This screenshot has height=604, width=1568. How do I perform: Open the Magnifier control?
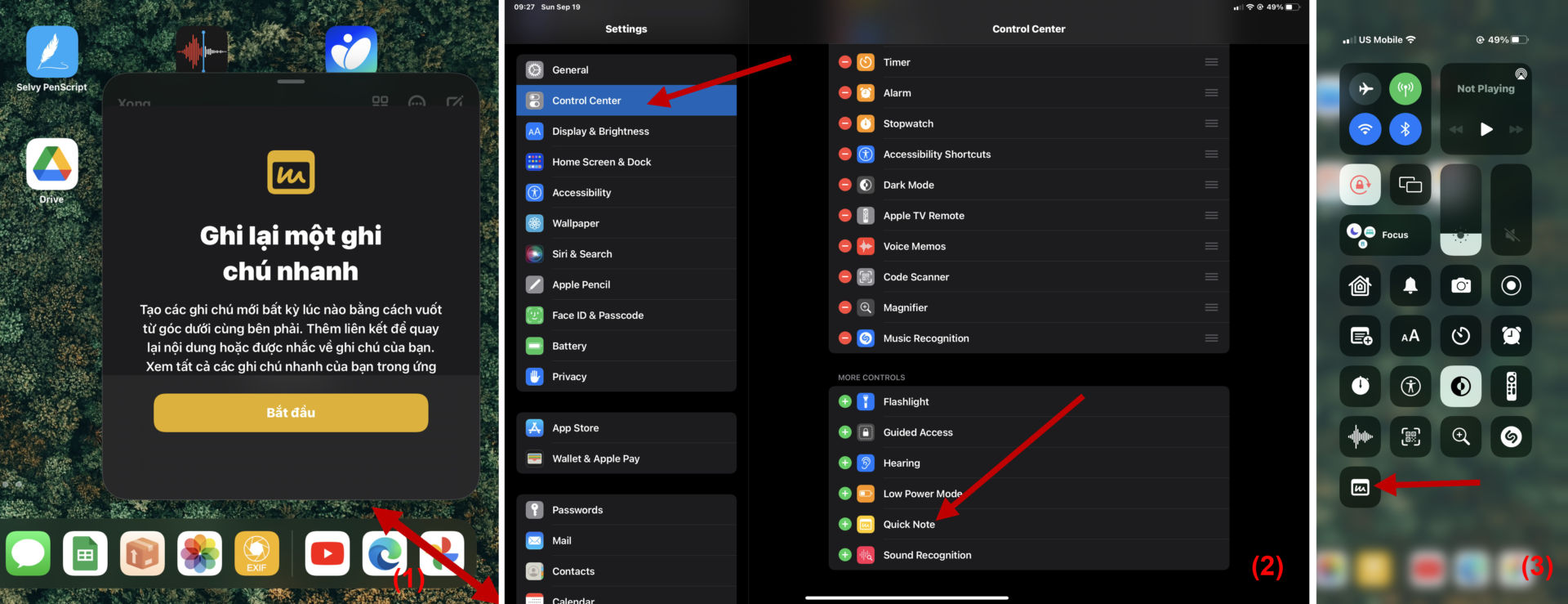coord(1460,436)
